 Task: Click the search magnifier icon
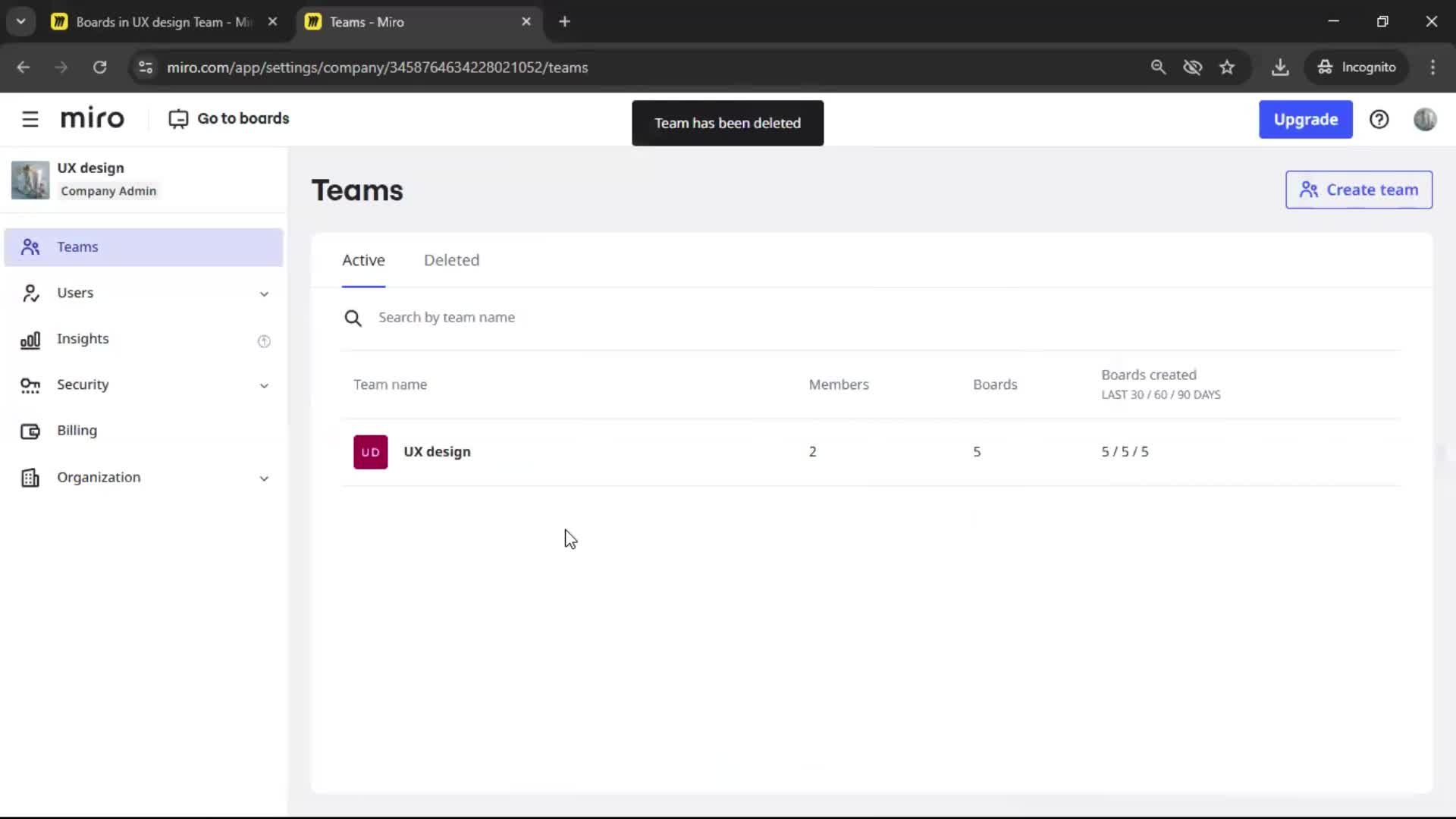(353, 318)
